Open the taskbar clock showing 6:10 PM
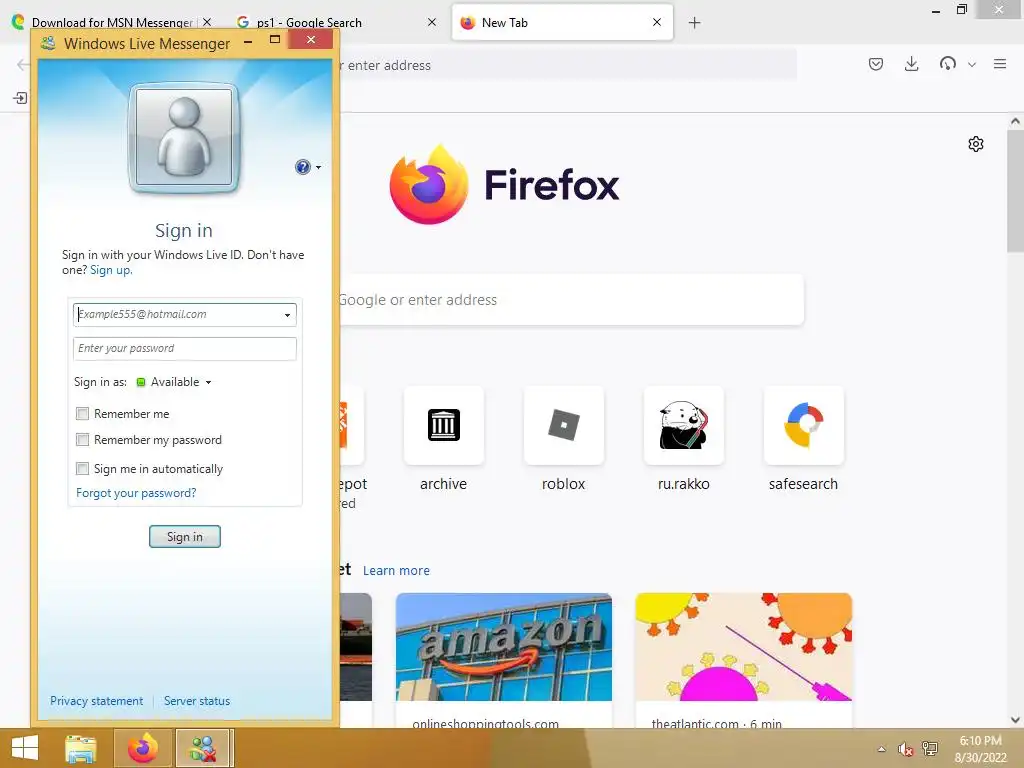The width and height of the screenshot is (1024, 768). click(980, 749)
